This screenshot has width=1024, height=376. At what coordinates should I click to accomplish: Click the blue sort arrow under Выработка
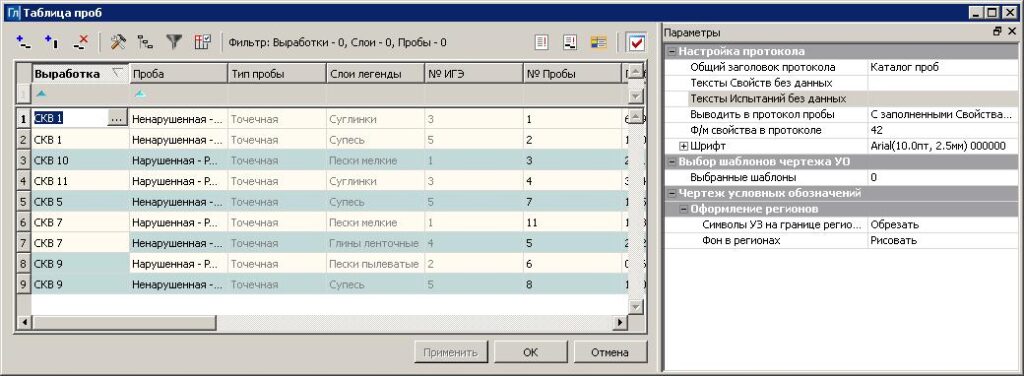pyautogui.click(x=41, y=94)
